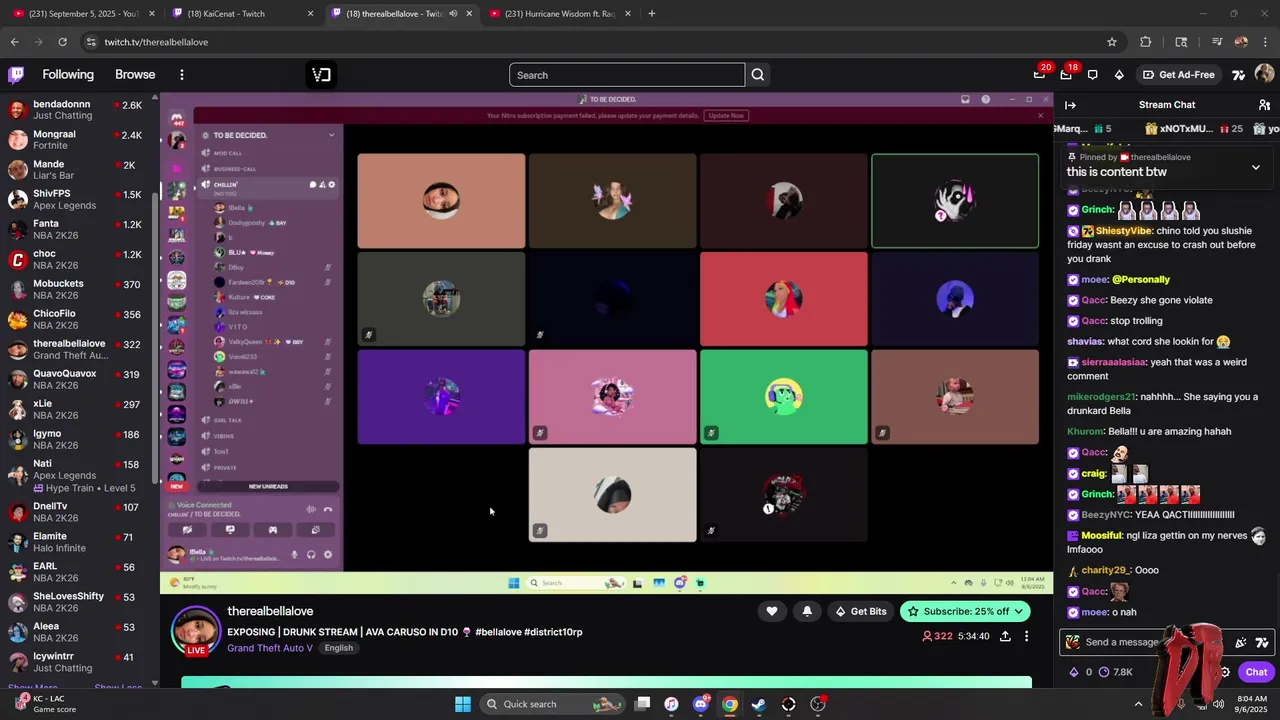Go to the Twitch home logo
Image resolution: width=1280 pixels, height=720 pixels.
coord(16,75)
